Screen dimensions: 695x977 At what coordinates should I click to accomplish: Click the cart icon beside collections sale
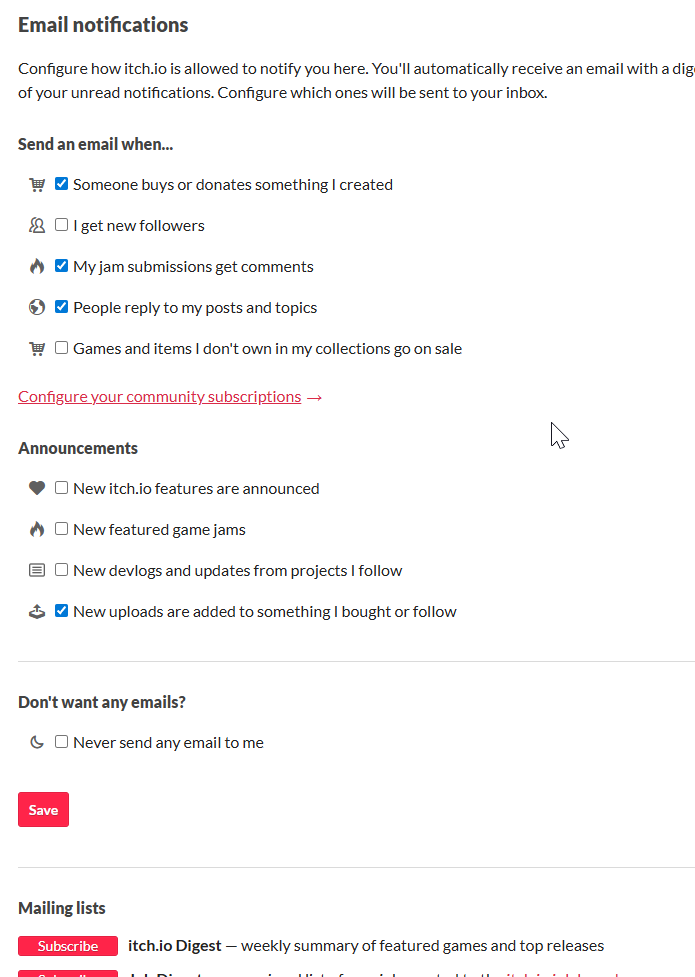pyautogui.click(x=37, y=348)
